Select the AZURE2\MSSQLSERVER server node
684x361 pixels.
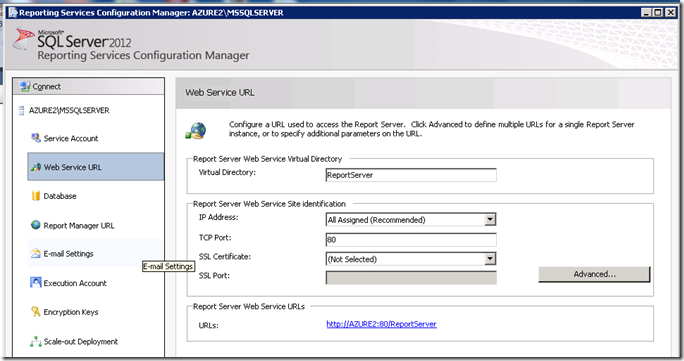[x=69, y=110]
